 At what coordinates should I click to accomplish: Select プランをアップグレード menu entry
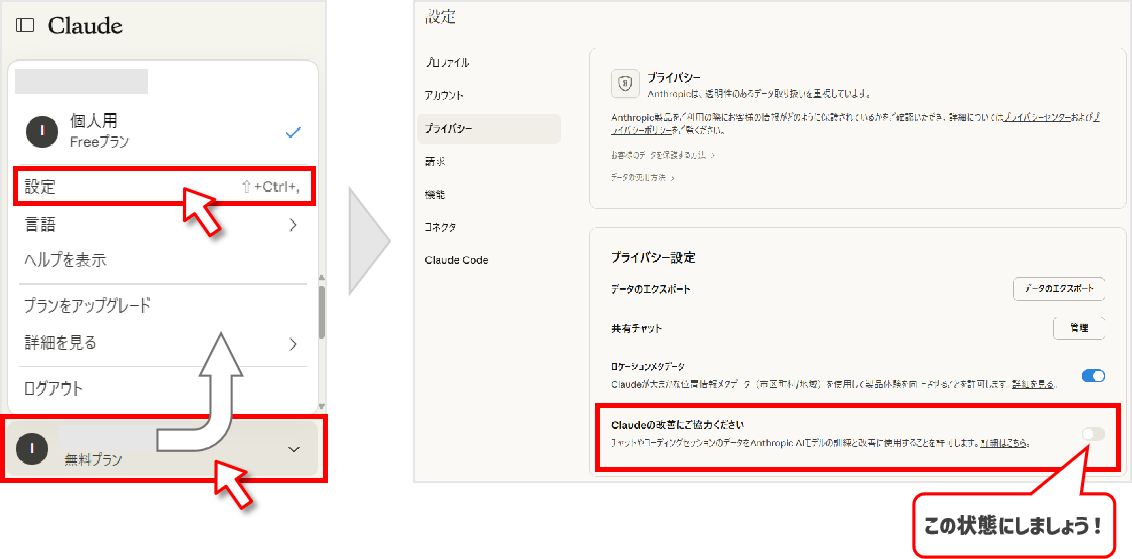pos(87,306)
